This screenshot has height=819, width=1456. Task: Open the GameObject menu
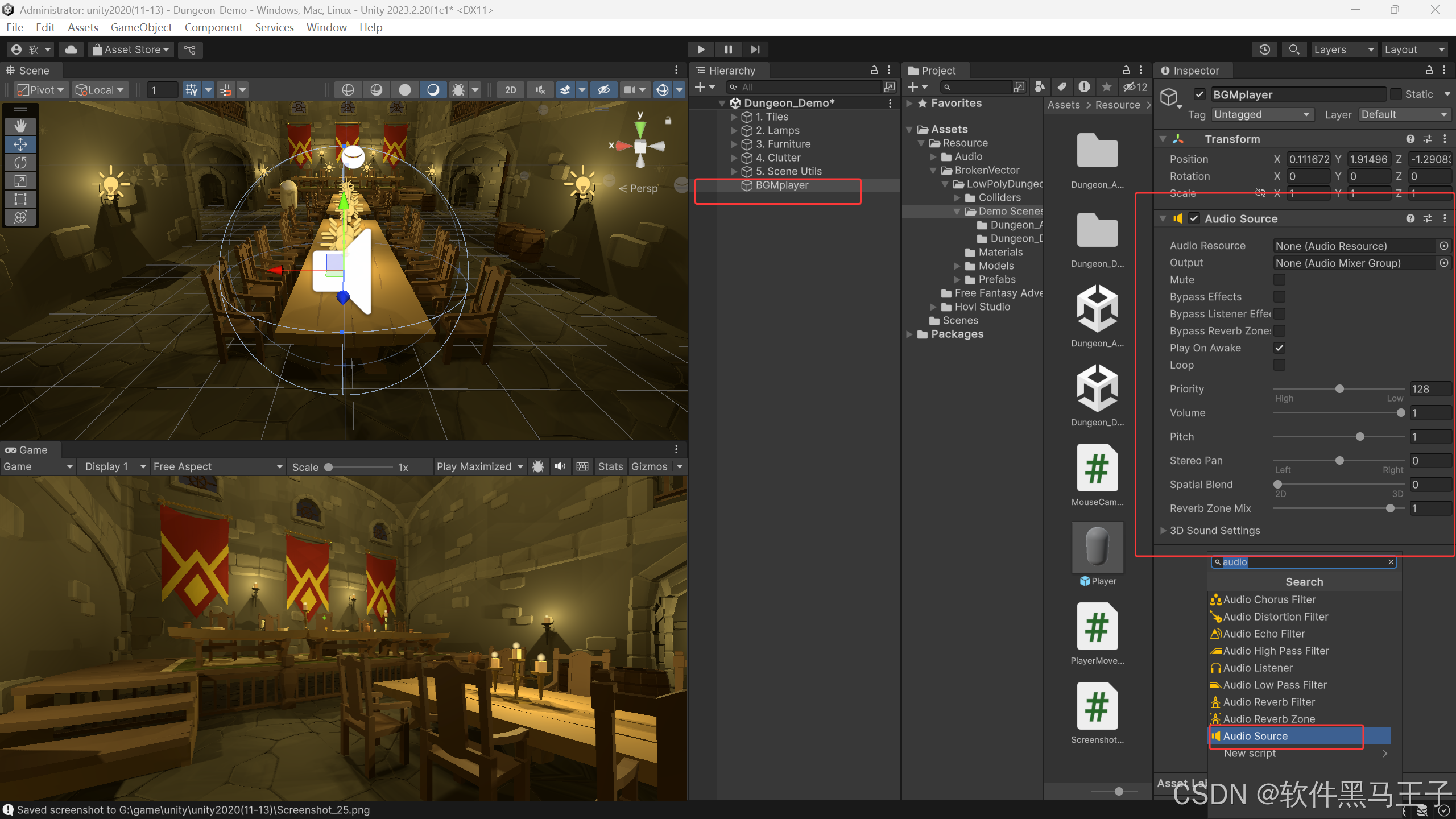pos(141,27)
